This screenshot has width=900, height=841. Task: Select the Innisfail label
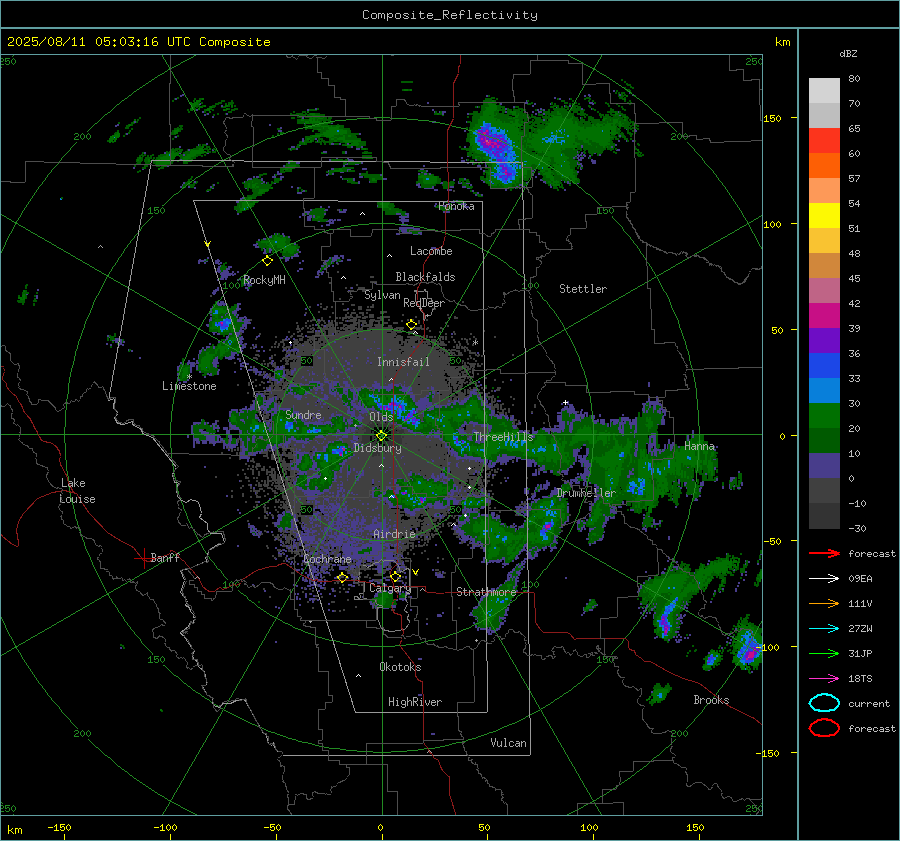[x=403, y=362]
